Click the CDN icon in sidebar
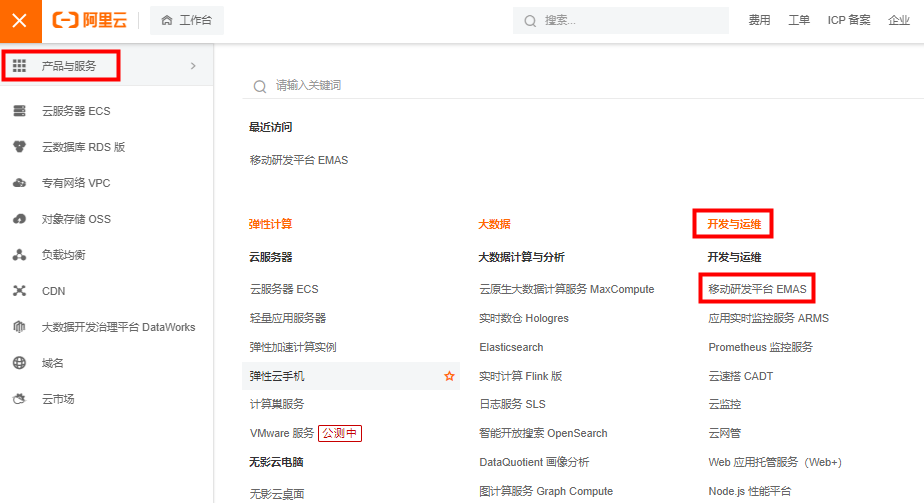924x503 pixels. (19, 291)
